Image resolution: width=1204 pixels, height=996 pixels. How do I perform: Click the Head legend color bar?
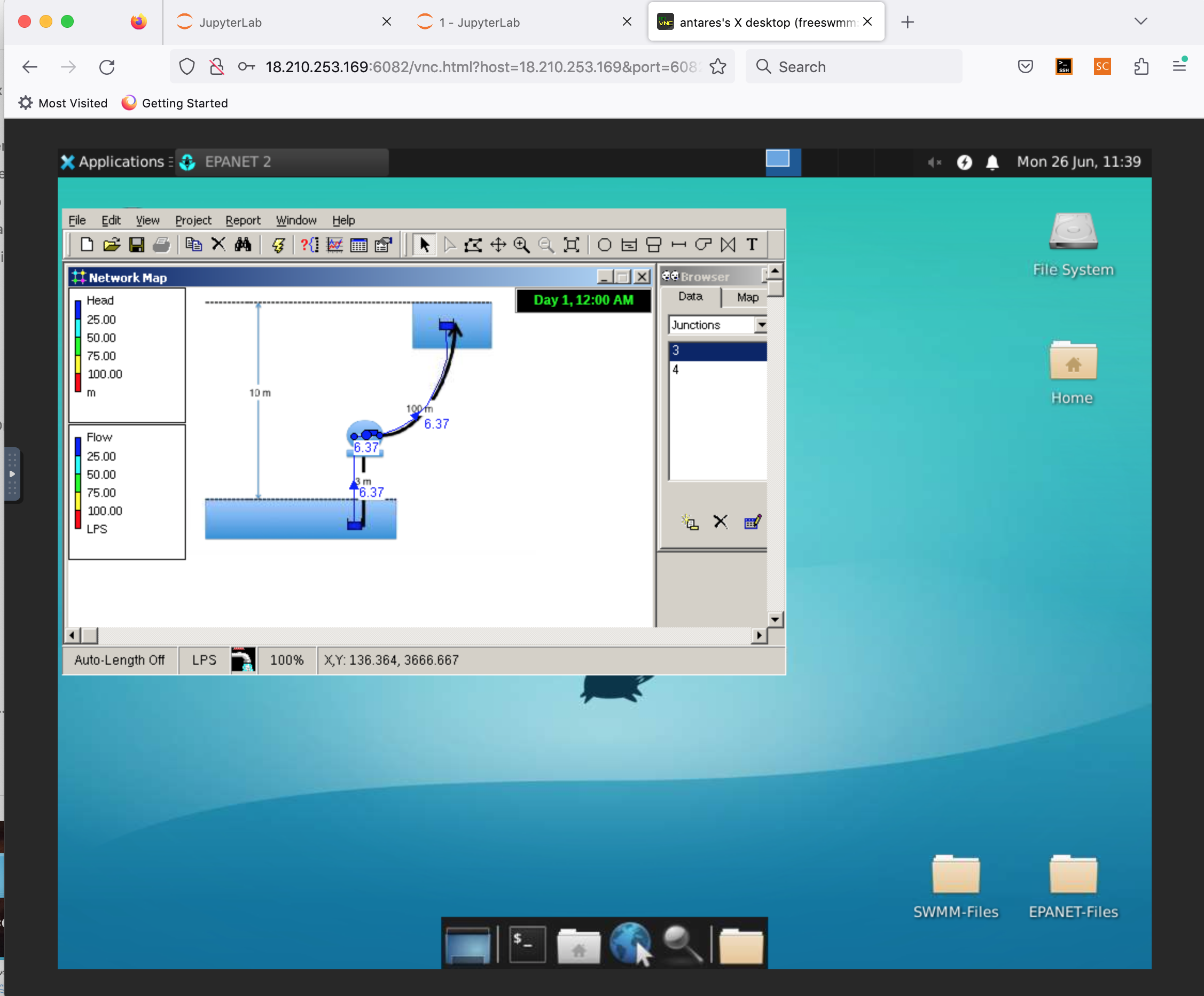click(78, 346)
